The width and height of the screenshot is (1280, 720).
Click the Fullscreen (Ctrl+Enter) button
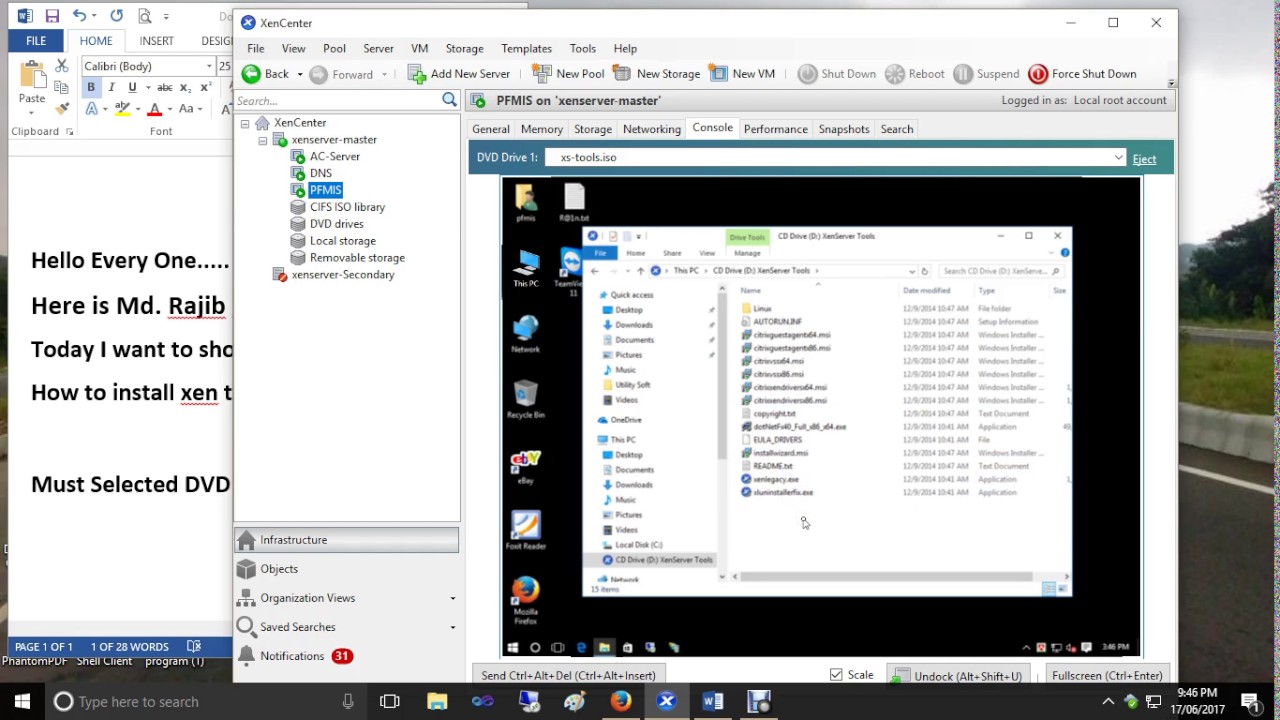[x=1106, y=675]
